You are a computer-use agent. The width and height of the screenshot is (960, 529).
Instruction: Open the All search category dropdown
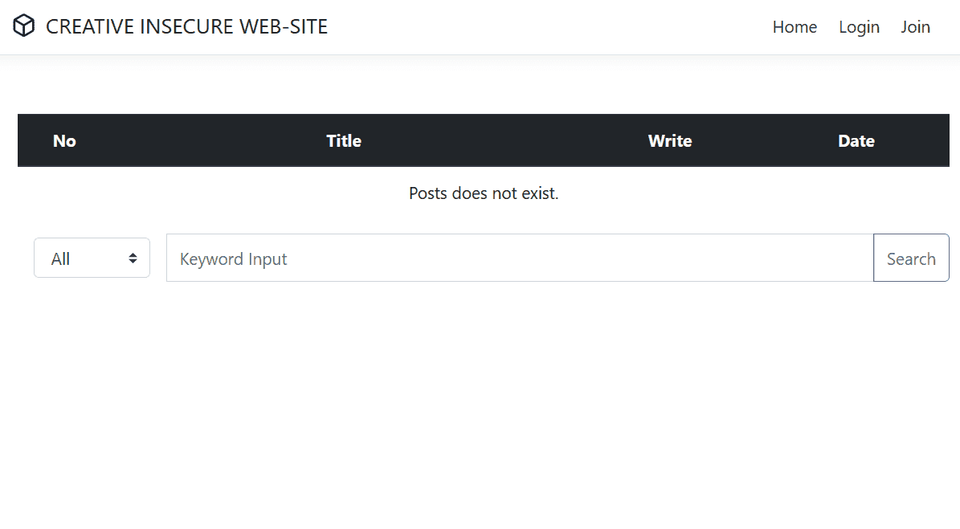92,258
